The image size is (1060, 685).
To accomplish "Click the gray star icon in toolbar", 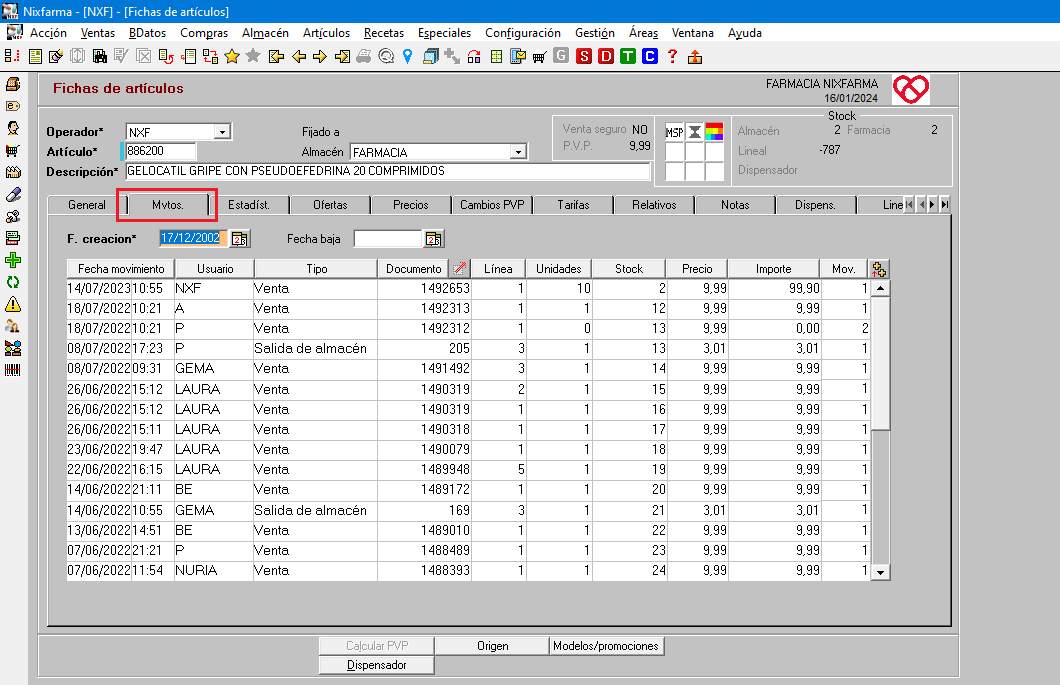I will [253, 56].
